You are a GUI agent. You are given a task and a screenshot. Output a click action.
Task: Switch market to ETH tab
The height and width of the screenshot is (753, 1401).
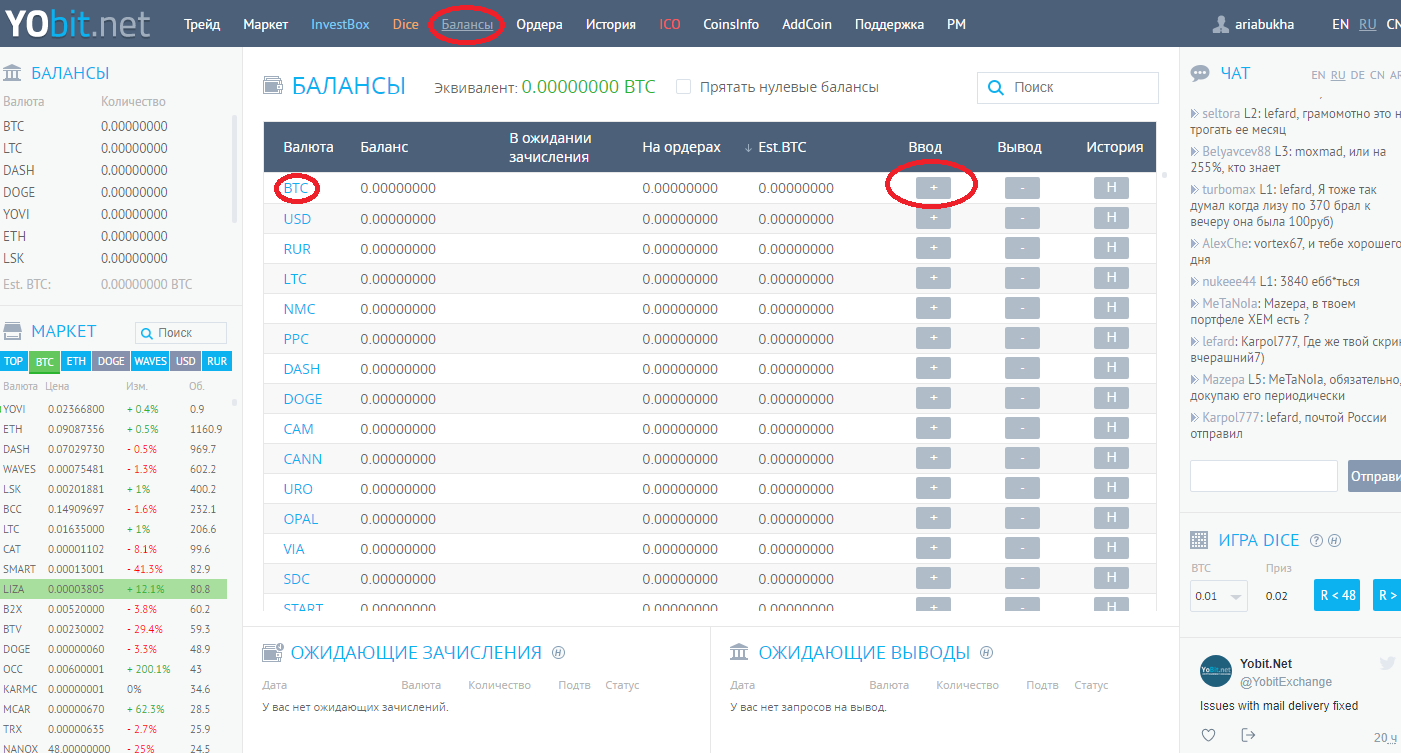click(x=76, y=361)
